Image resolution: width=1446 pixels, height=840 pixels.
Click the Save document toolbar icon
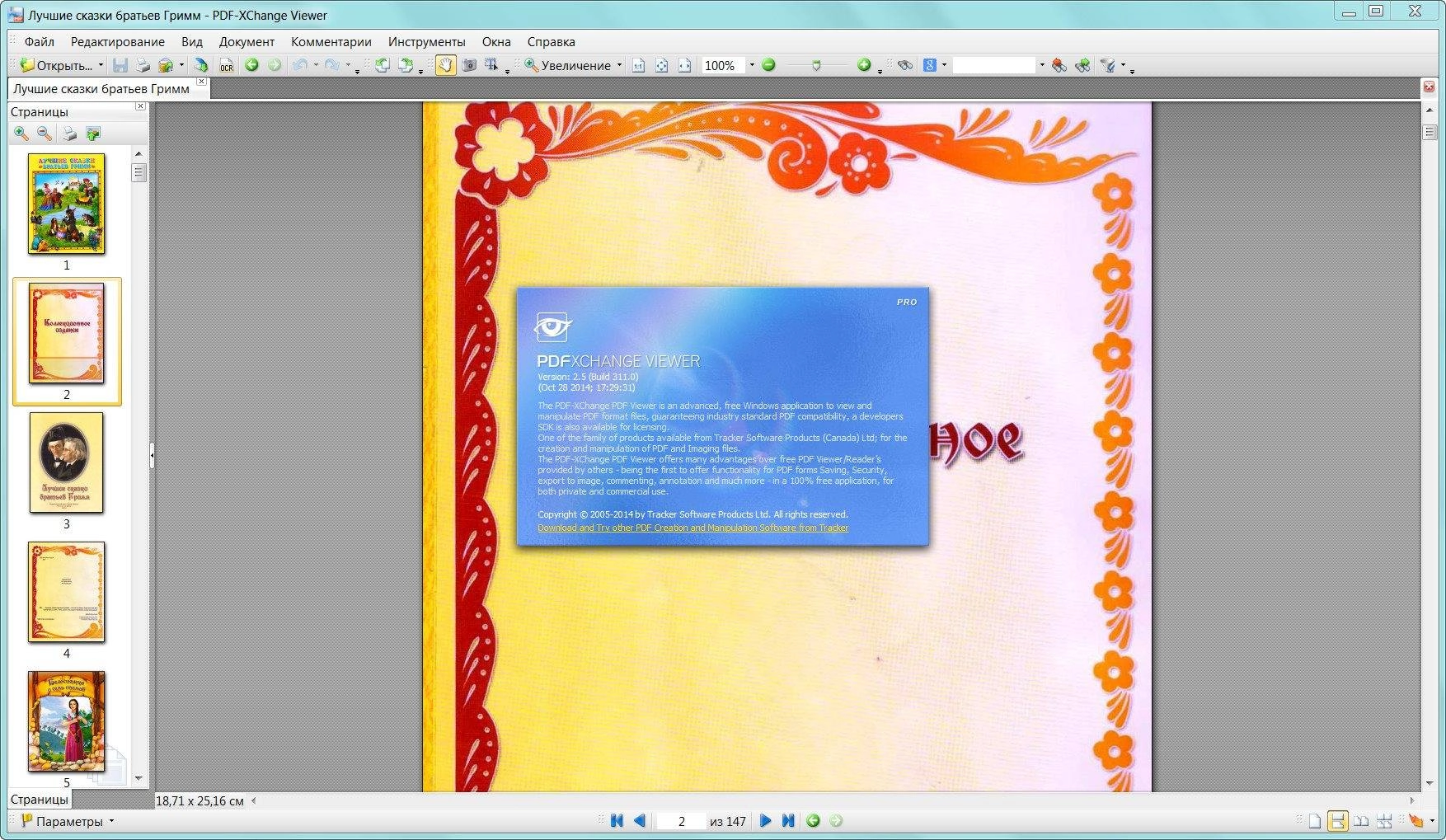pos(120,65)
